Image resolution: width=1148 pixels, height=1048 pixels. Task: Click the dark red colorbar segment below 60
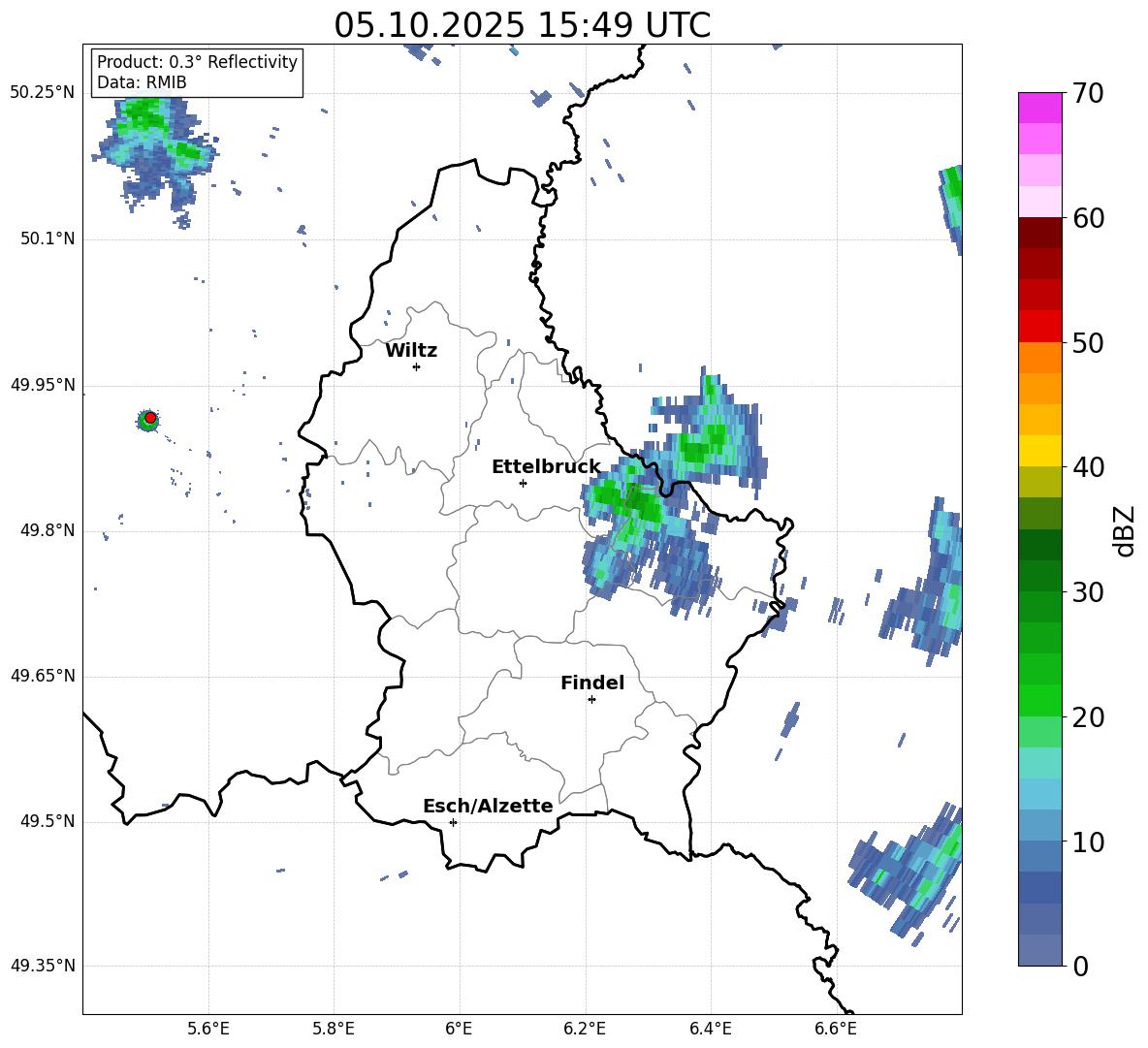pyautogui.click(x=1039, y=233)
